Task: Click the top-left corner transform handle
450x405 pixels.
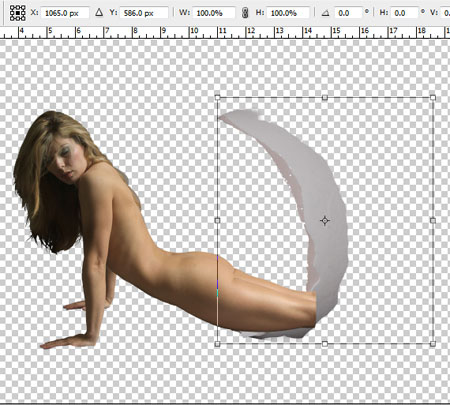Action: point(217,97)
